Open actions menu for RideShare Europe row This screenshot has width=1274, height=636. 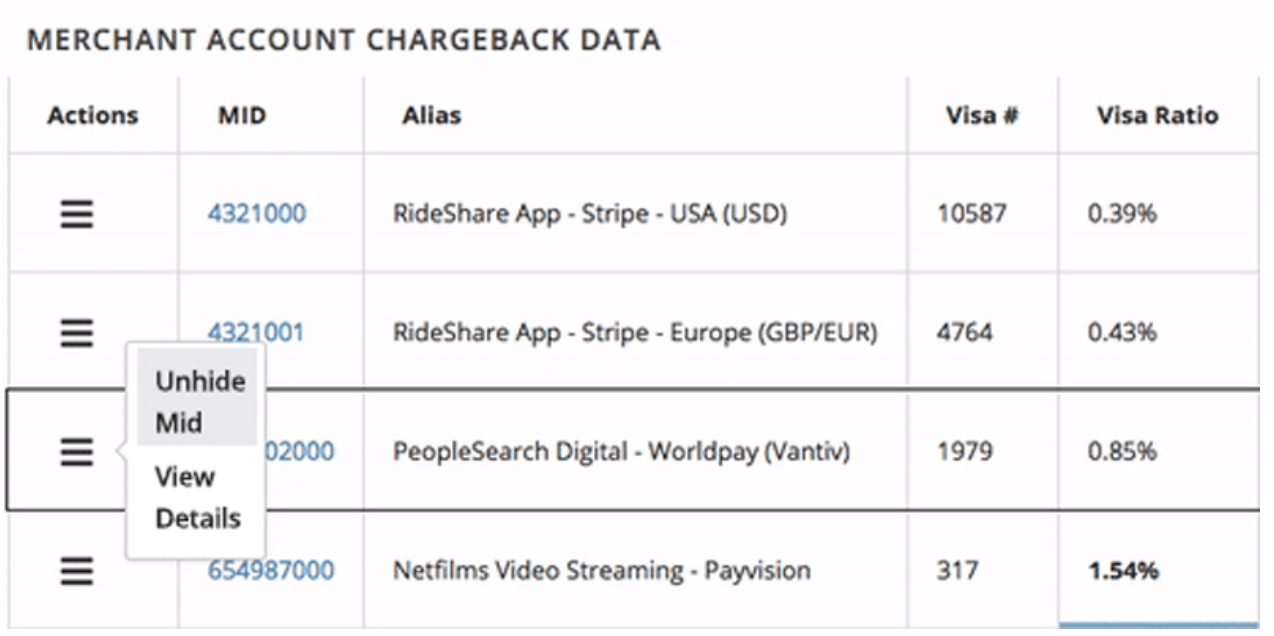point(77,332)
